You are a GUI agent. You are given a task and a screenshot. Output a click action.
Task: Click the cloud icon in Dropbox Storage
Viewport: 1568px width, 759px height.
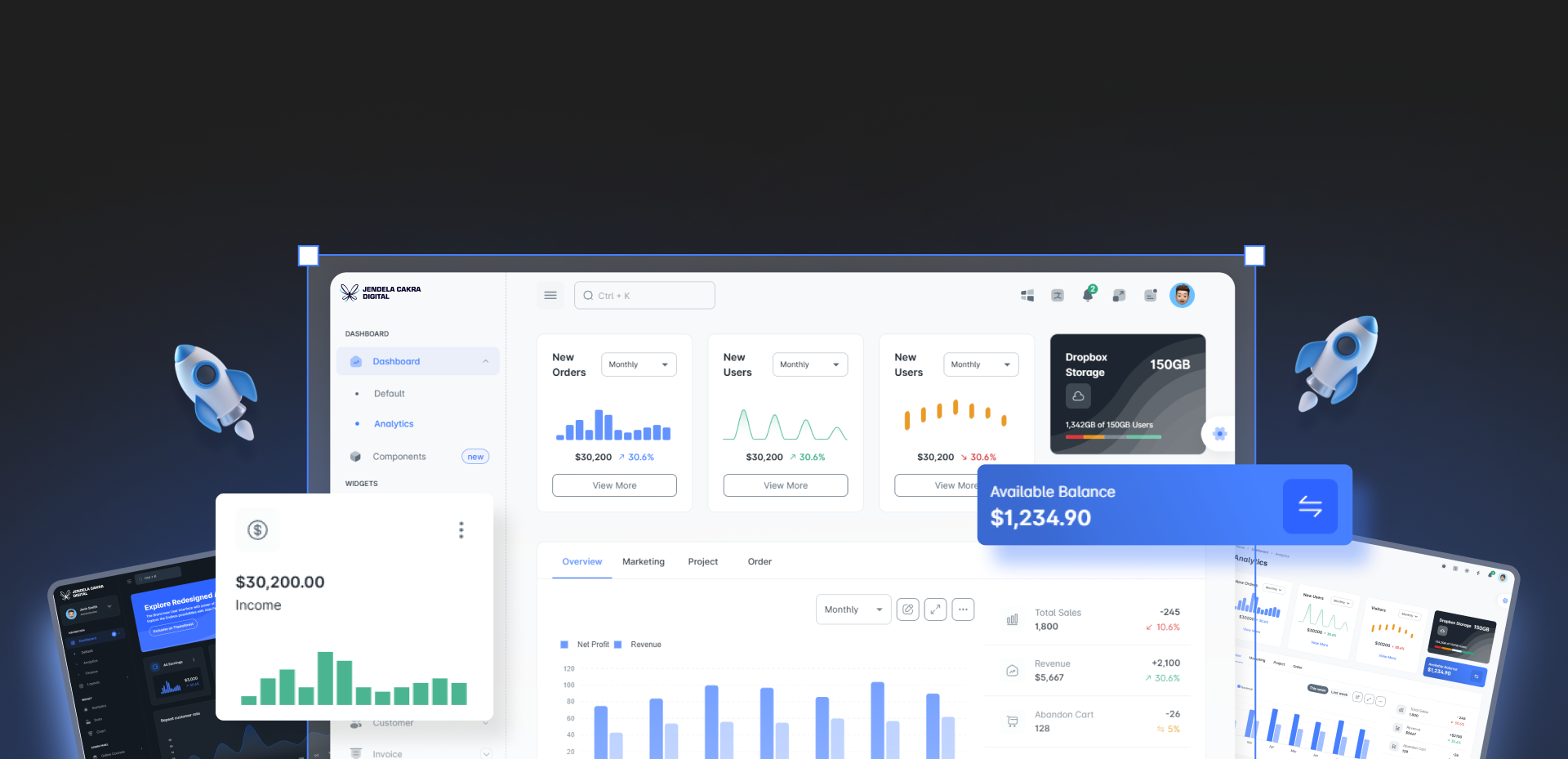tap(1078, 396)
